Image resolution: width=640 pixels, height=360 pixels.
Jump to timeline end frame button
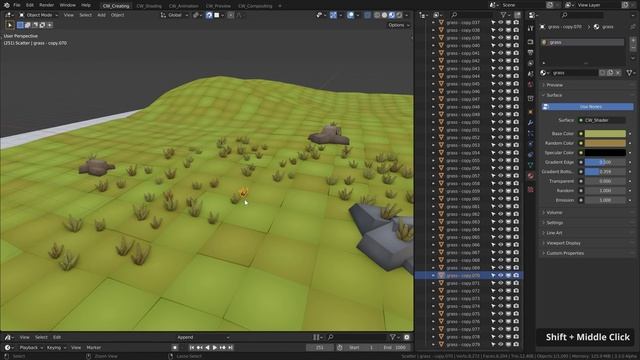coord(230,348)
